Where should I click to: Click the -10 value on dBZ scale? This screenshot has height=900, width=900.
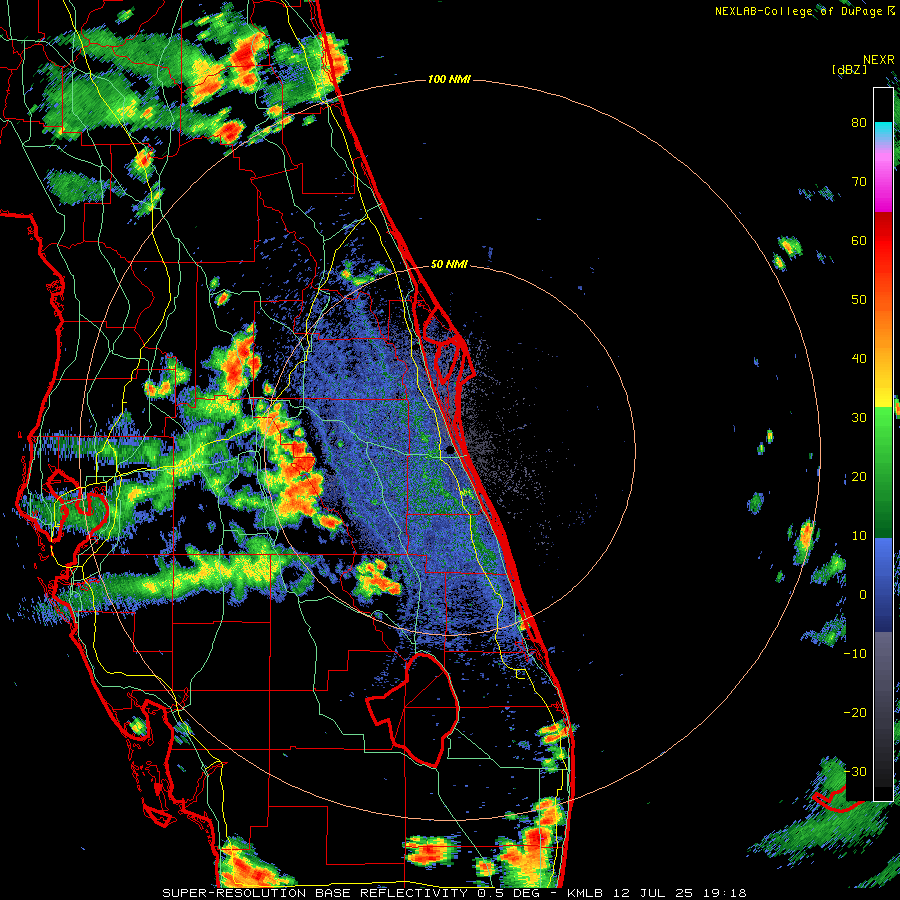coord(855,653)
